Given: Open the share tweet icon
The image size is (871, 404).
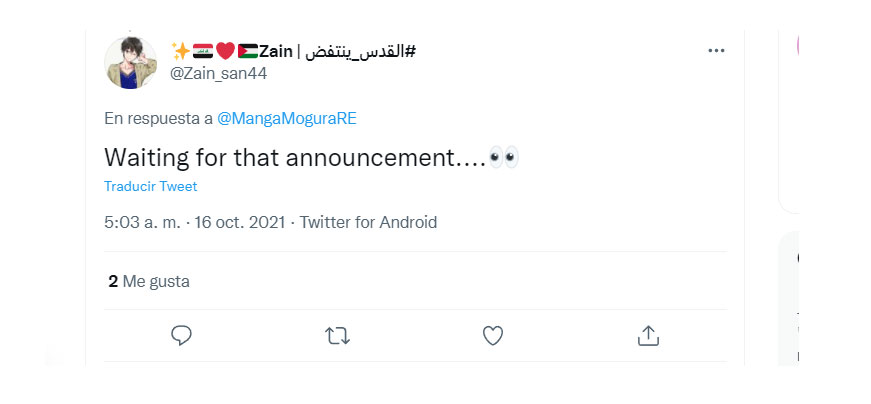Looking at the screenshot, I should pyautogui.click(x=647, y=336).
